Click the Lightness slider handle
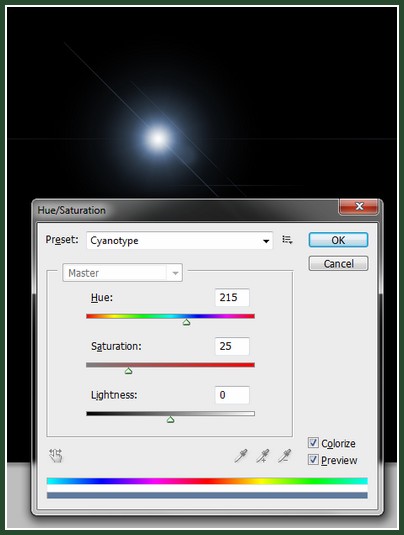The image size is (404, 535). coord(171,420)
